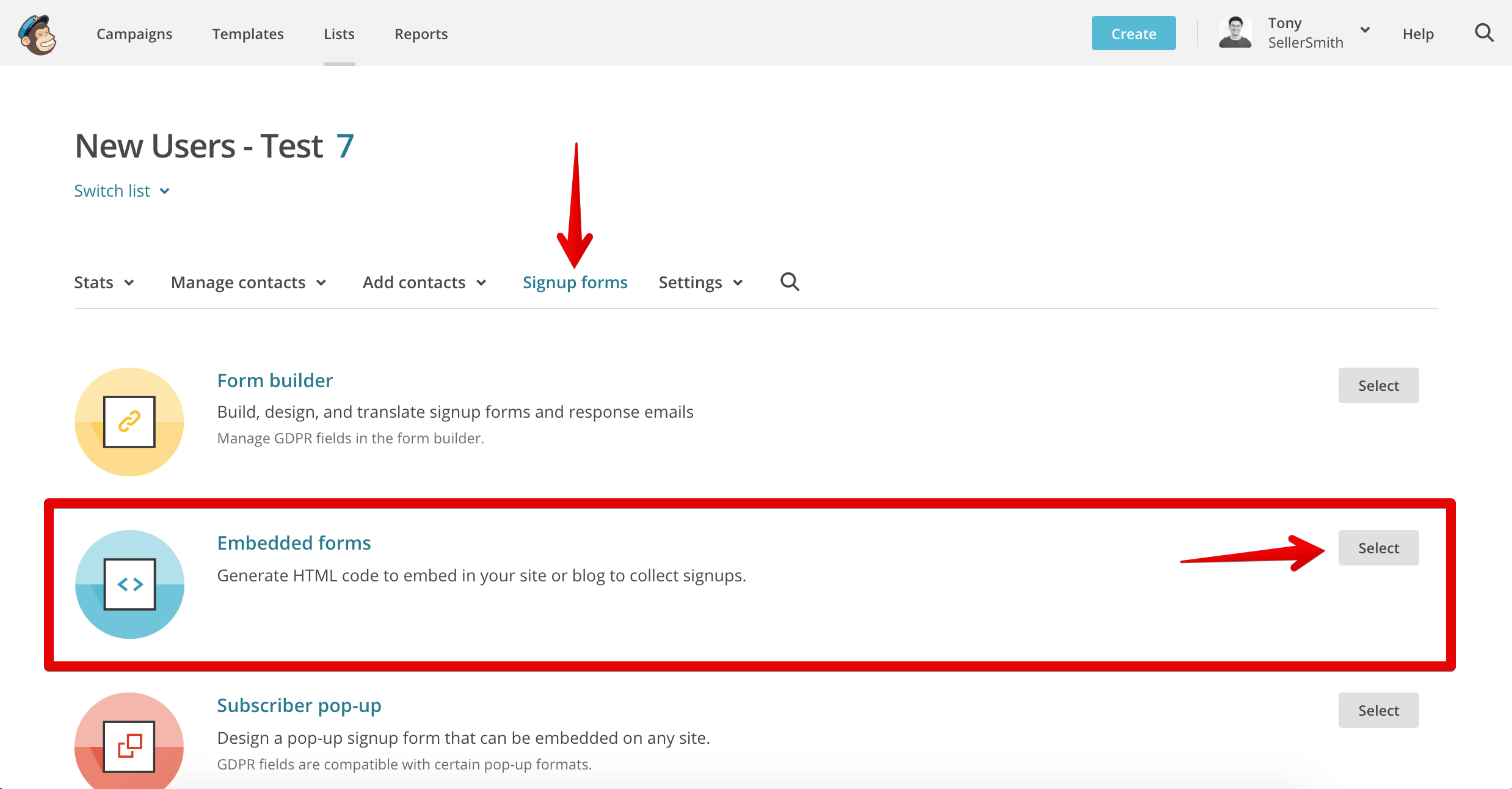Open the Campaigns menu
This screenshot has height=789, width=1512.
[134, 34]
